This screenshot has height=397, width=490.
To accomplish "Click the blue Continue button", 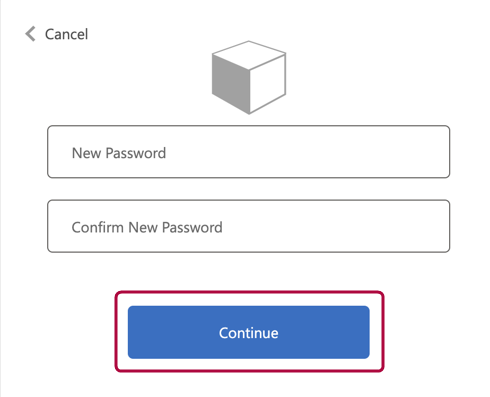I will coord(249,332).
